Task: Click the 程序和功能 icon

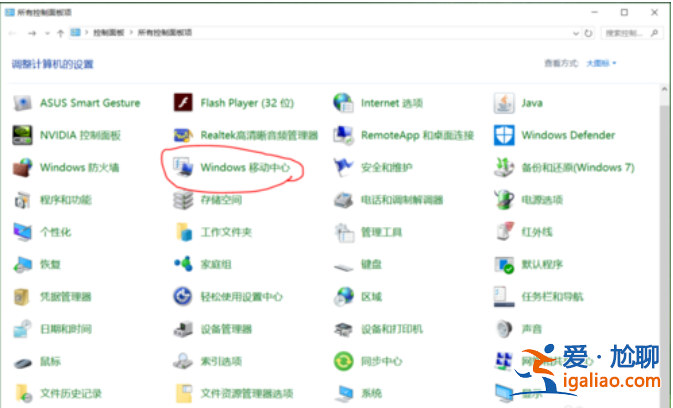Action: click(x=22, y=200)
